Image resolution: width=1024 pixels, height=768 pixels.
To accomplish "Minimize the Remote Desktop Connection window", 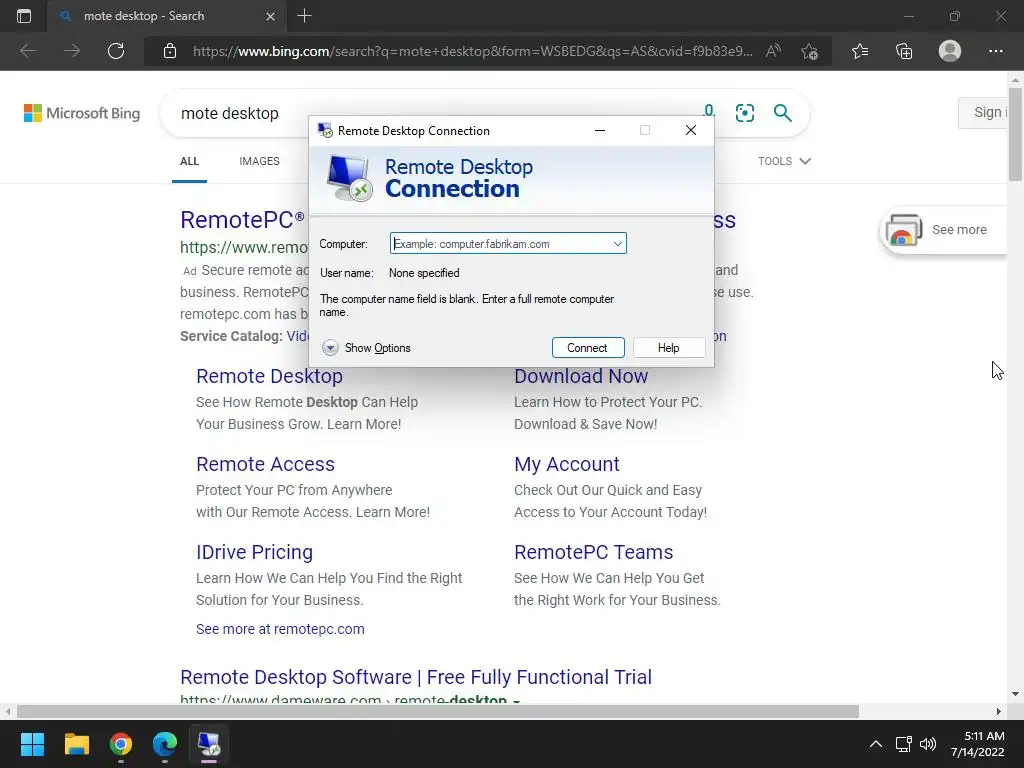I will [x=600, y=130].
